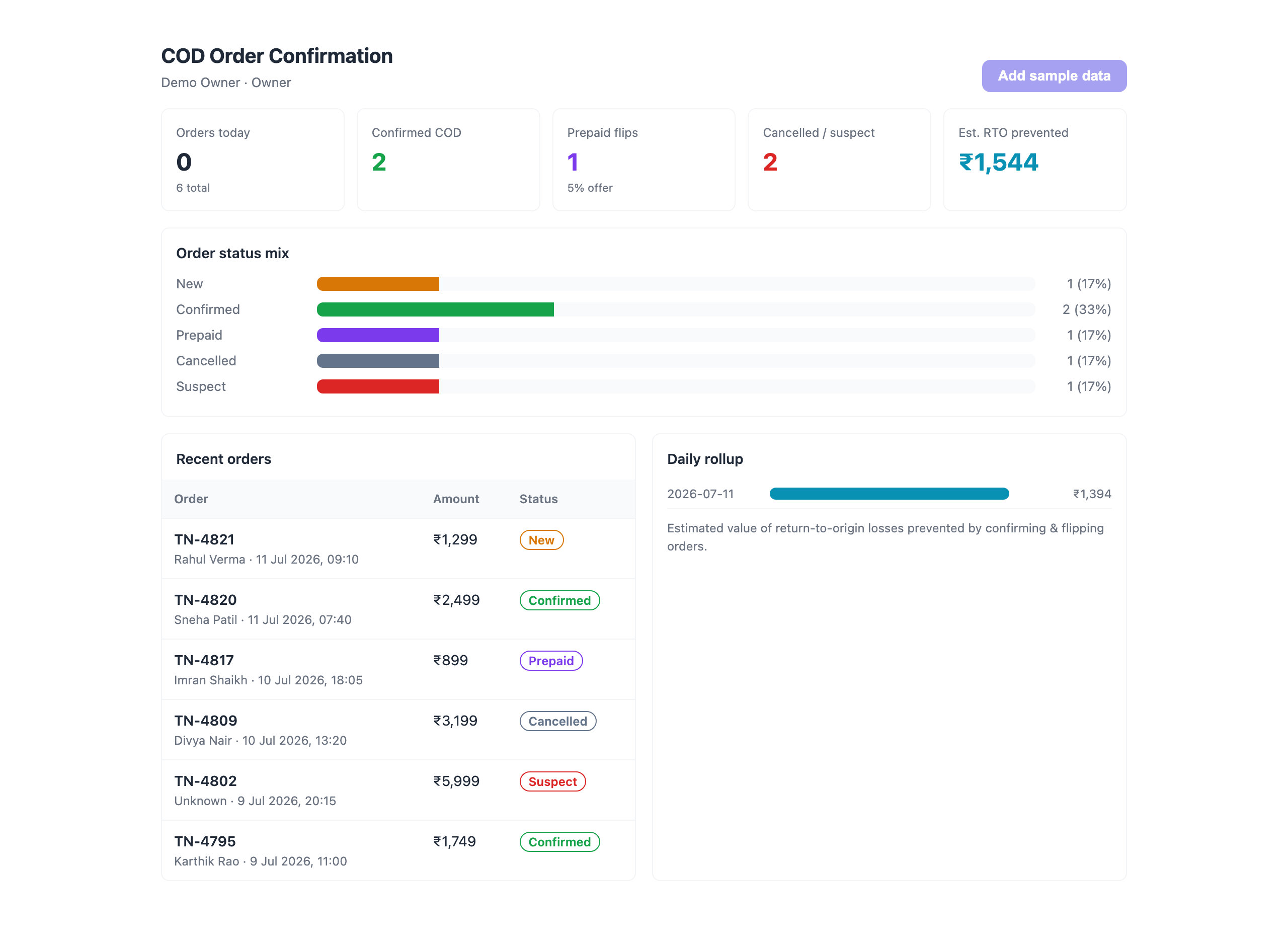The width and height of the screenshot is (1288, 946).
Task: Click the amount ₹1,299
Action: click(455, 539)
